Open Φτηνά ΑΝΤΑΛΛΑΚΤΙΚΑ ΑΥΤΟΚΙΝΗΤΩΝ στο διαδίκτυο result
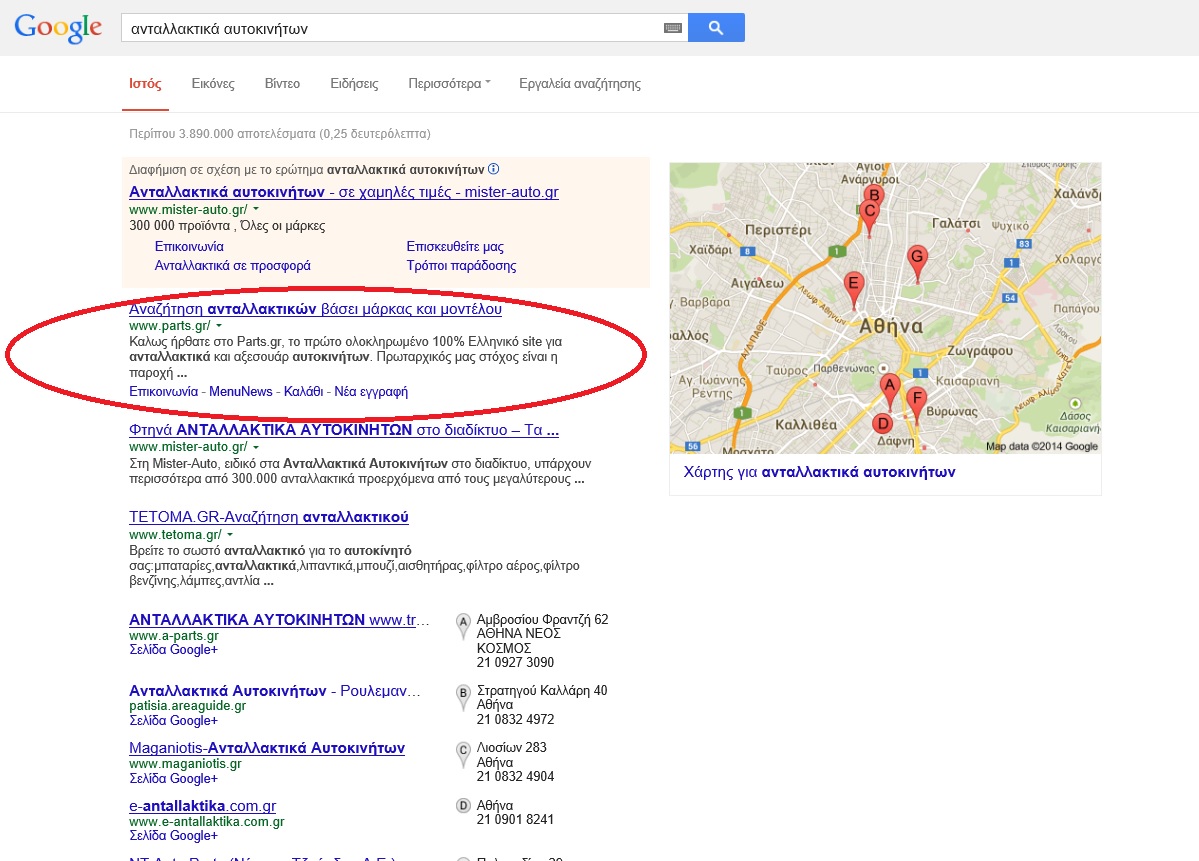The height and width of the screenshot is (861, 1199). click(x=343, y=430)
